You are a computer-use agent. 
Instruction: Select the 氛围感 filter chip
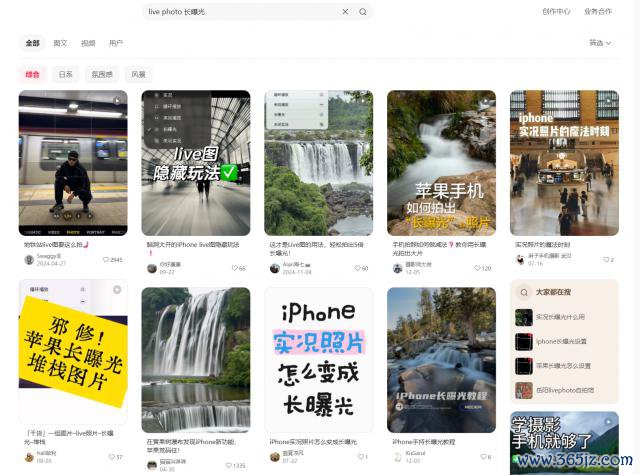[x=101, y=74]
